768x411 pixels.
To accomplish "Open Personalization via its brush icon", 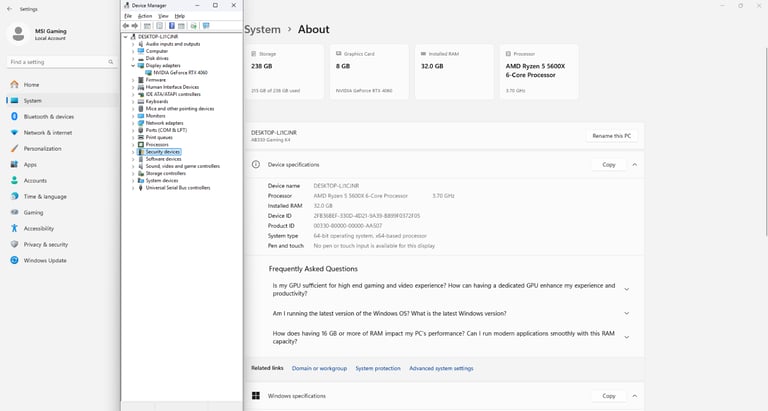I will [15, 148].
